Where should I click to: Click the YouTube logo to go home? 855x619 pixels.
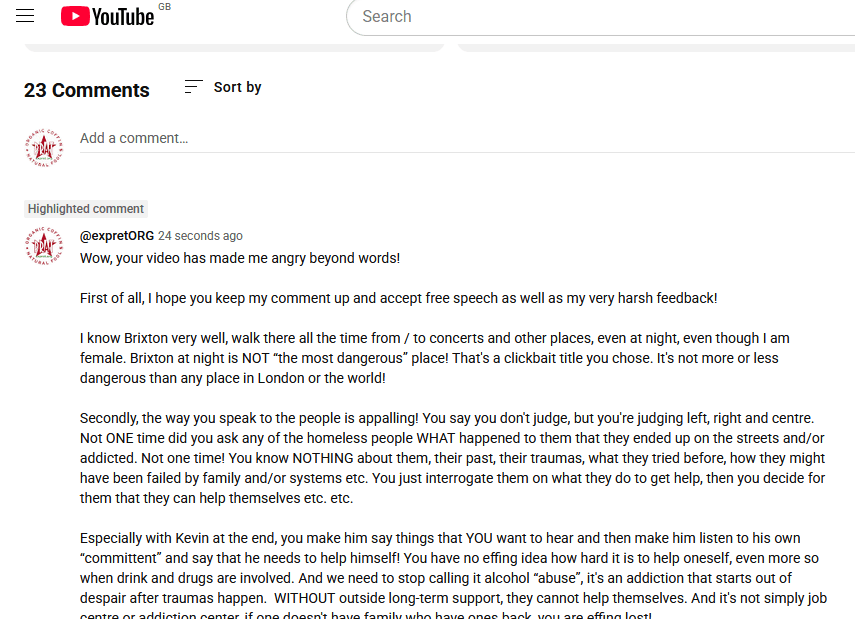(x=107, y=17)
